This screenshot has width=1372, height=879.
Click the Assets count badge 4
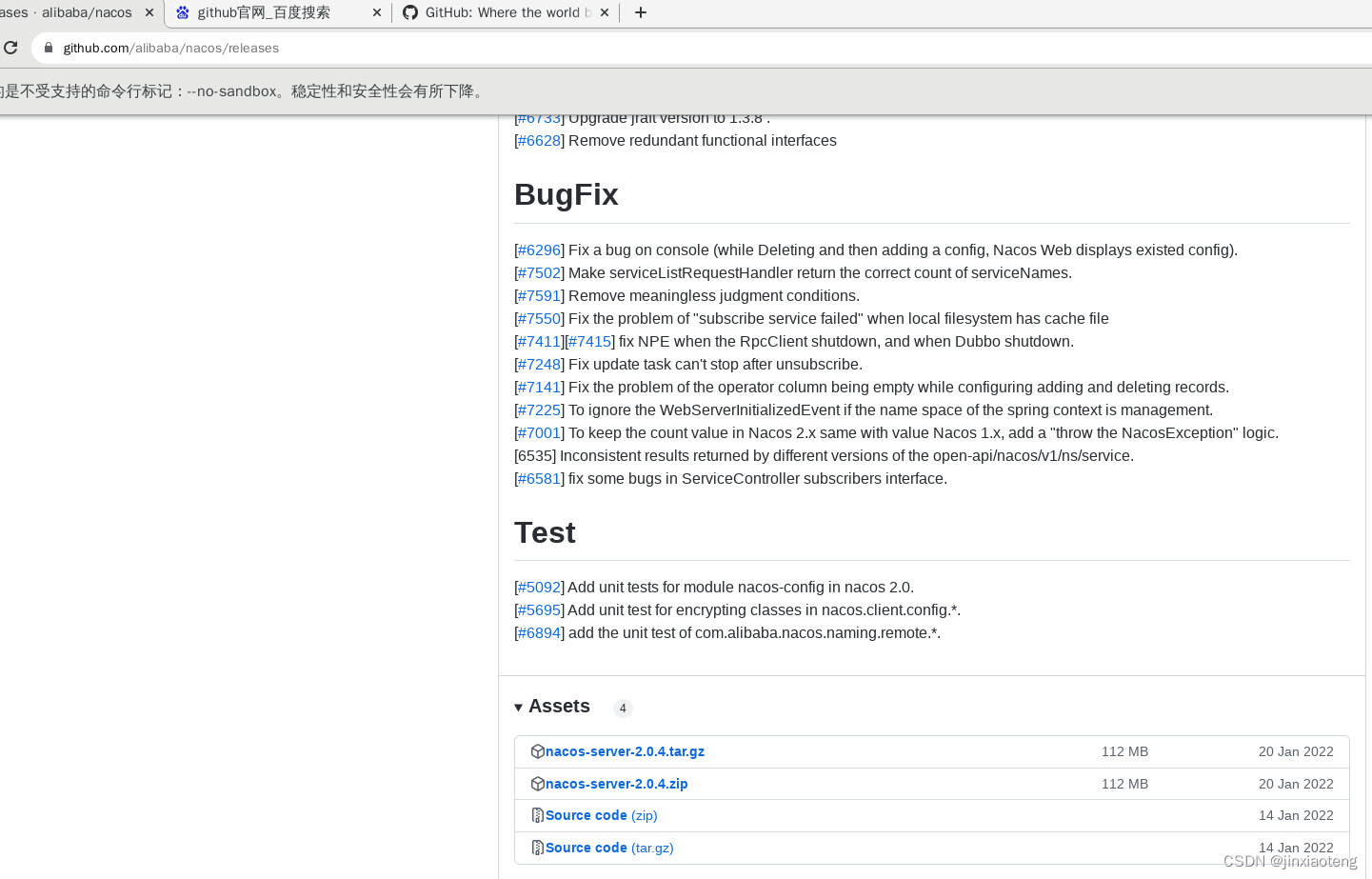[x=623, y=708]
